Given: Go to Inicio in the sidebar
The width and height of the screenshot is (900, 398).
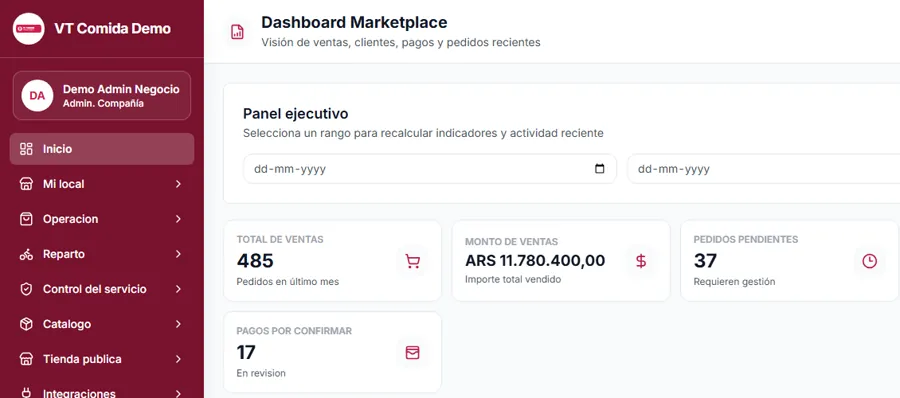Looking at the screenshot, I should (102, 149).
